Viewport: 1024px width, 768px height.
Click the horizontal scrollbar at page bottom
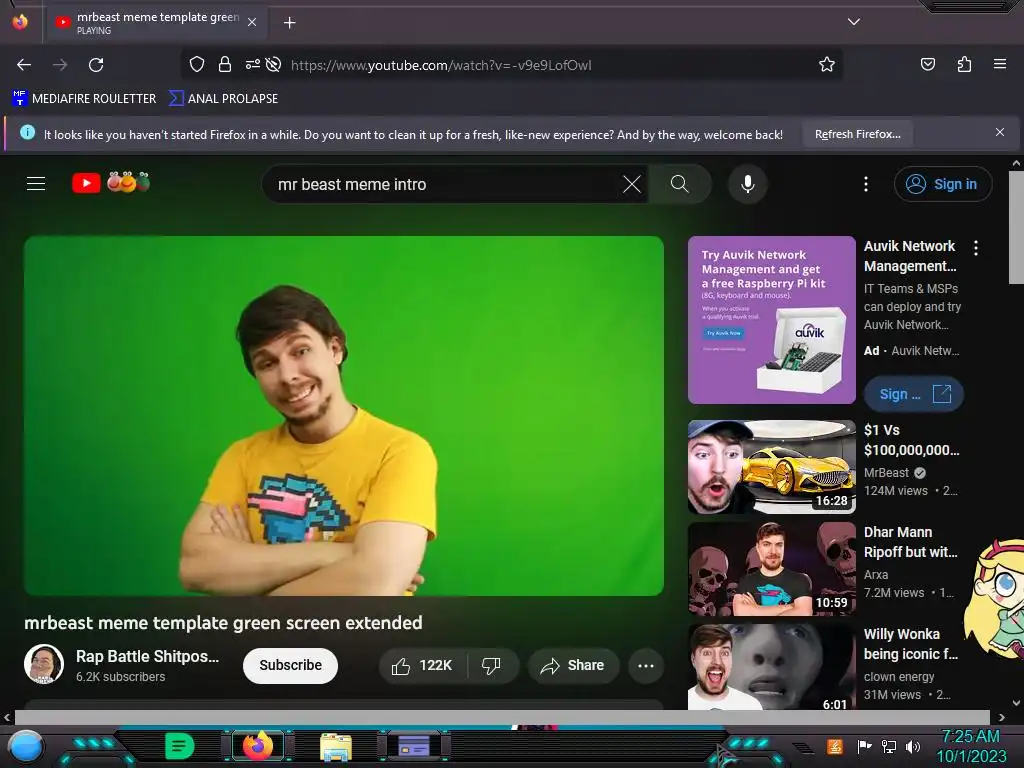502,717
